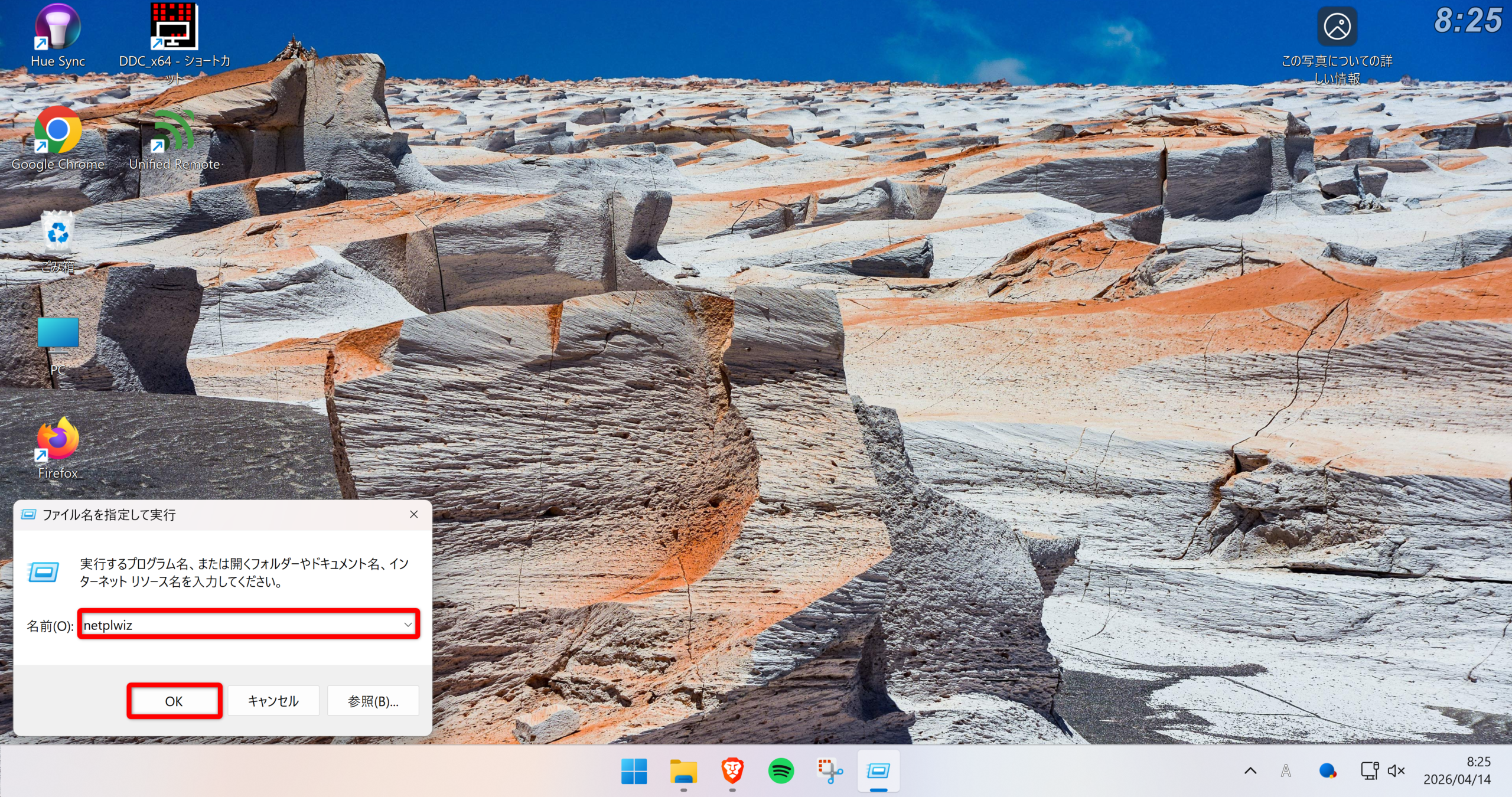Open the Brave browser from the taskbar
This screenshot has width=1512, height=797.
point(732,771)
